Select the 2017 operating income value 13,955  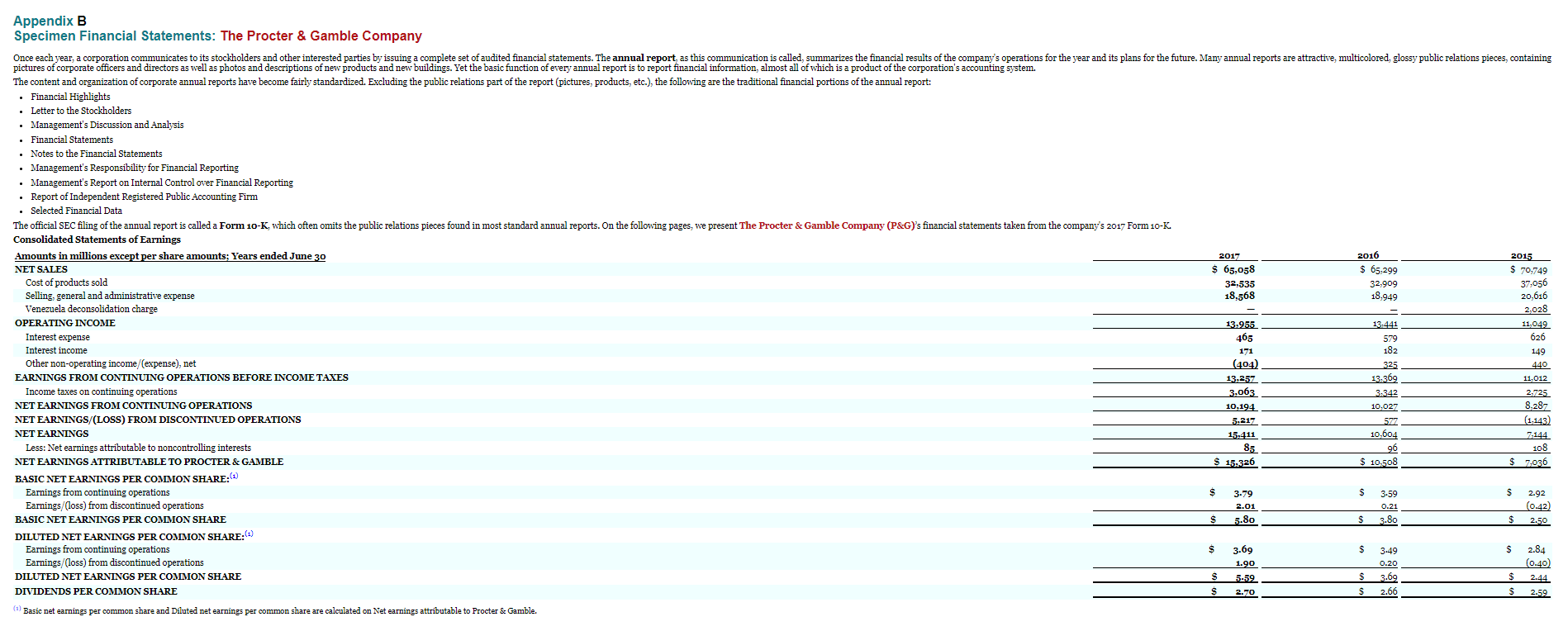pos(1240,324)
